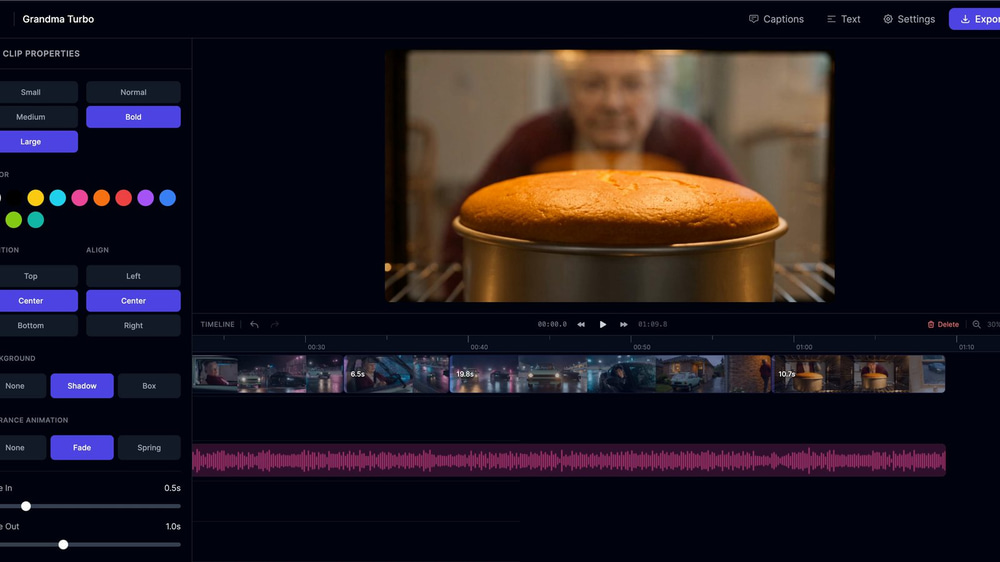Redo the timeline action
1000x562 pixels.
(x=275, y=324)
